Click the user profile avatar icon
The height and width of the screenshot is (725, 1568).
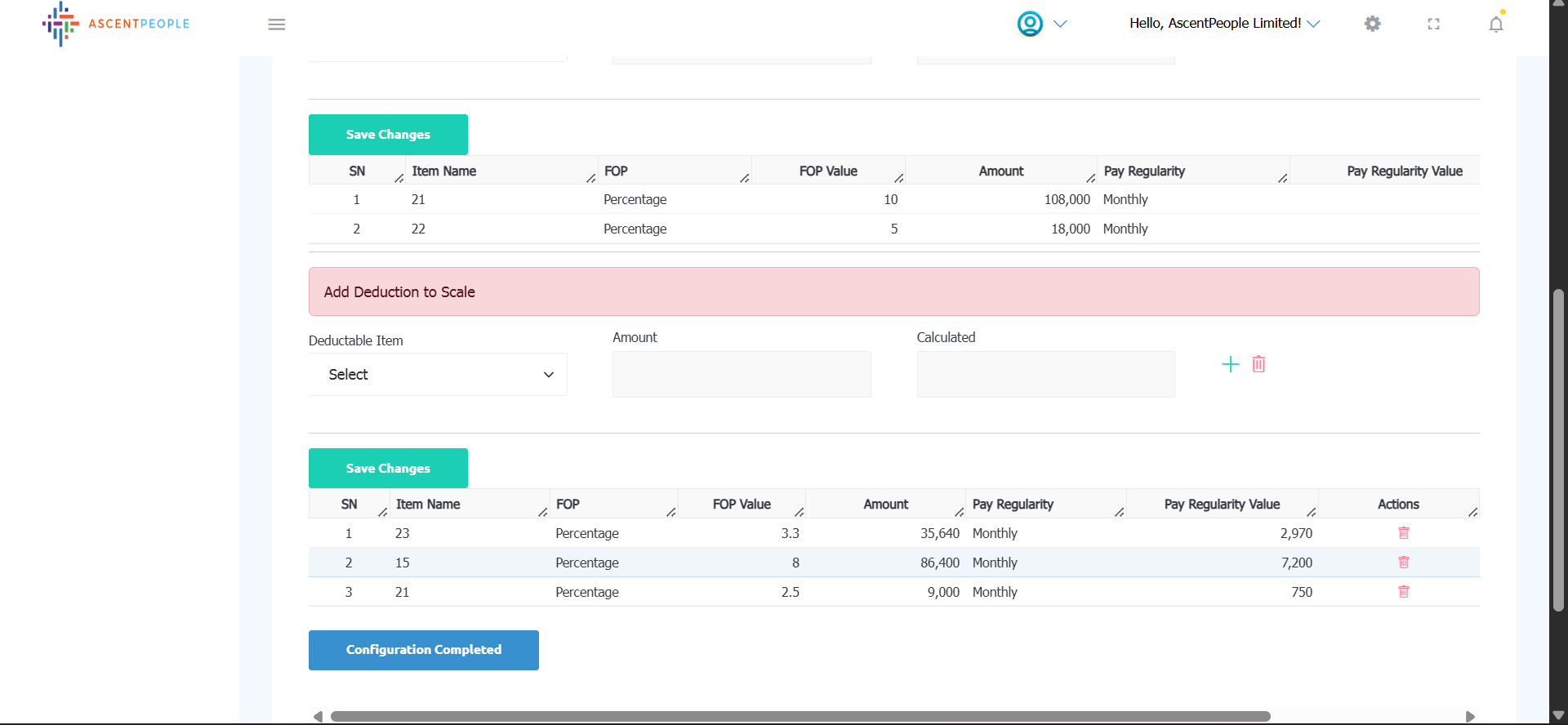point(1030,24)
